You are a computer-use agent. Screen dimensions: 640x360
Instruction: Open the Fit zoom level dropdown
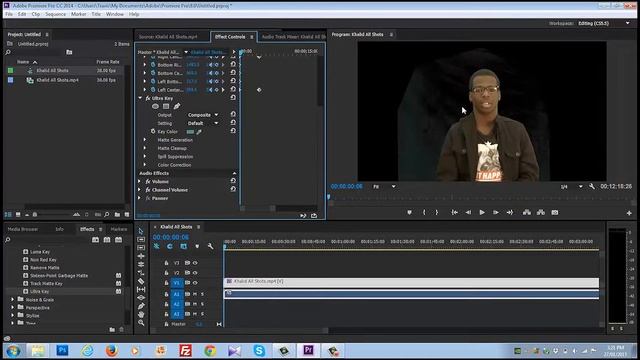click(384, 187)
